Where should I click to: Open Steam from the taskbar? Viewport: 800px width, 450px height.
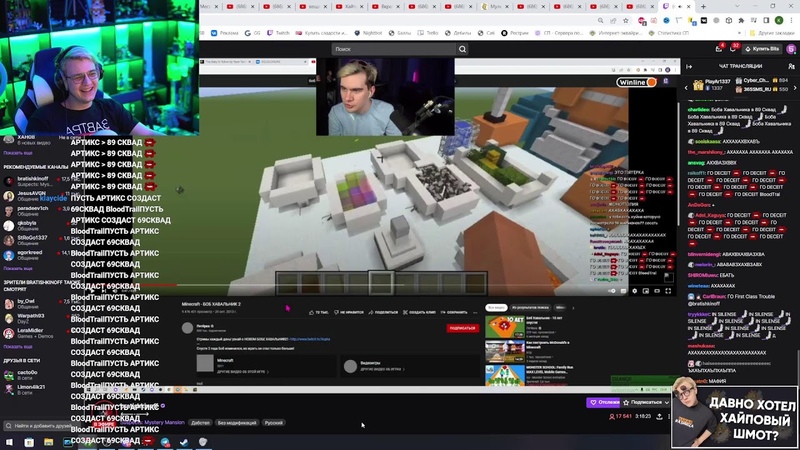coord(184,442)
